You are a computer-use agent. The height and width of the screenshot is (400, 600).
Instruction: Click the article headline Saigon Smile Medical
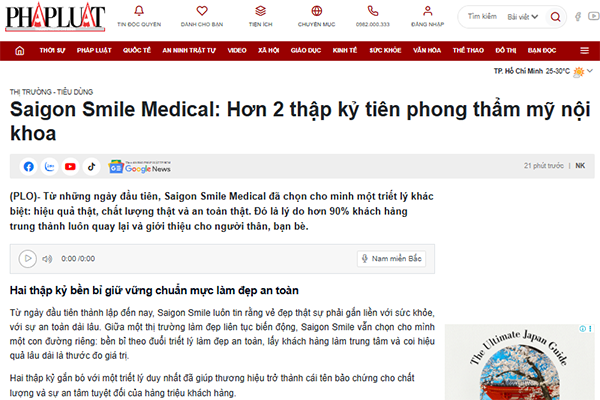point(300,121)
